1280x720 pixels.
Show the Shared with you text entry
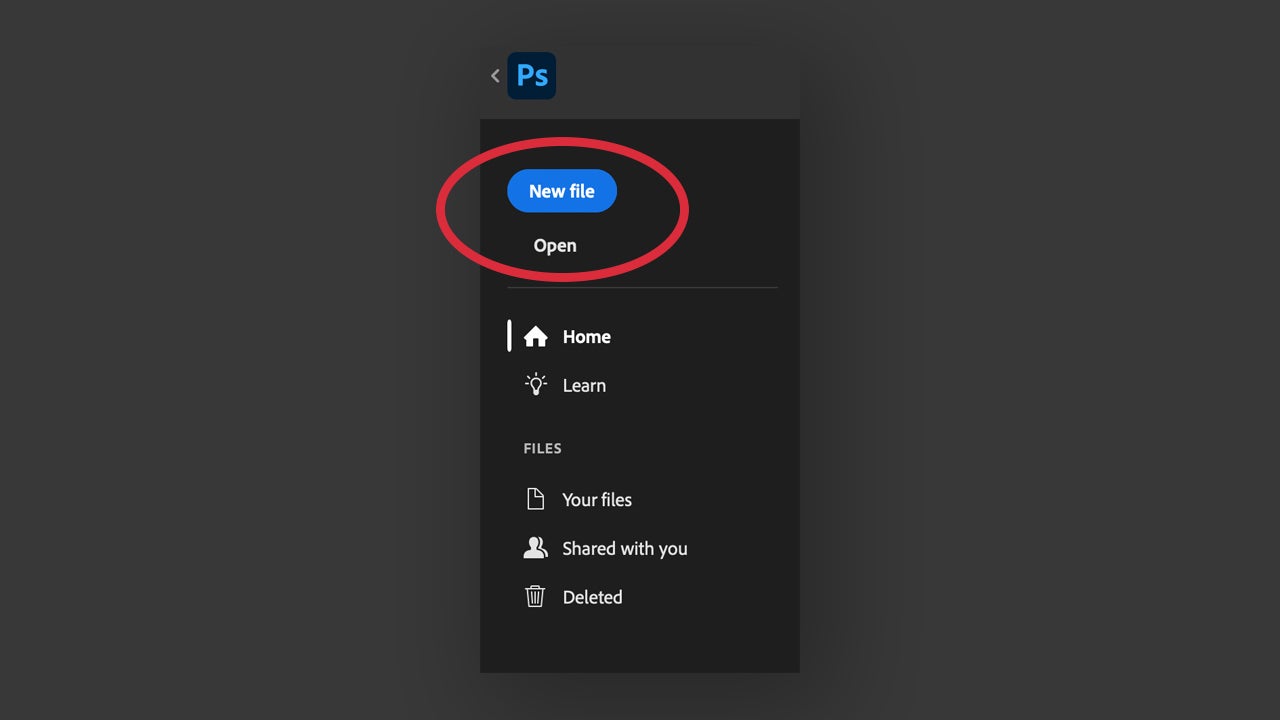tap(625, 549)
